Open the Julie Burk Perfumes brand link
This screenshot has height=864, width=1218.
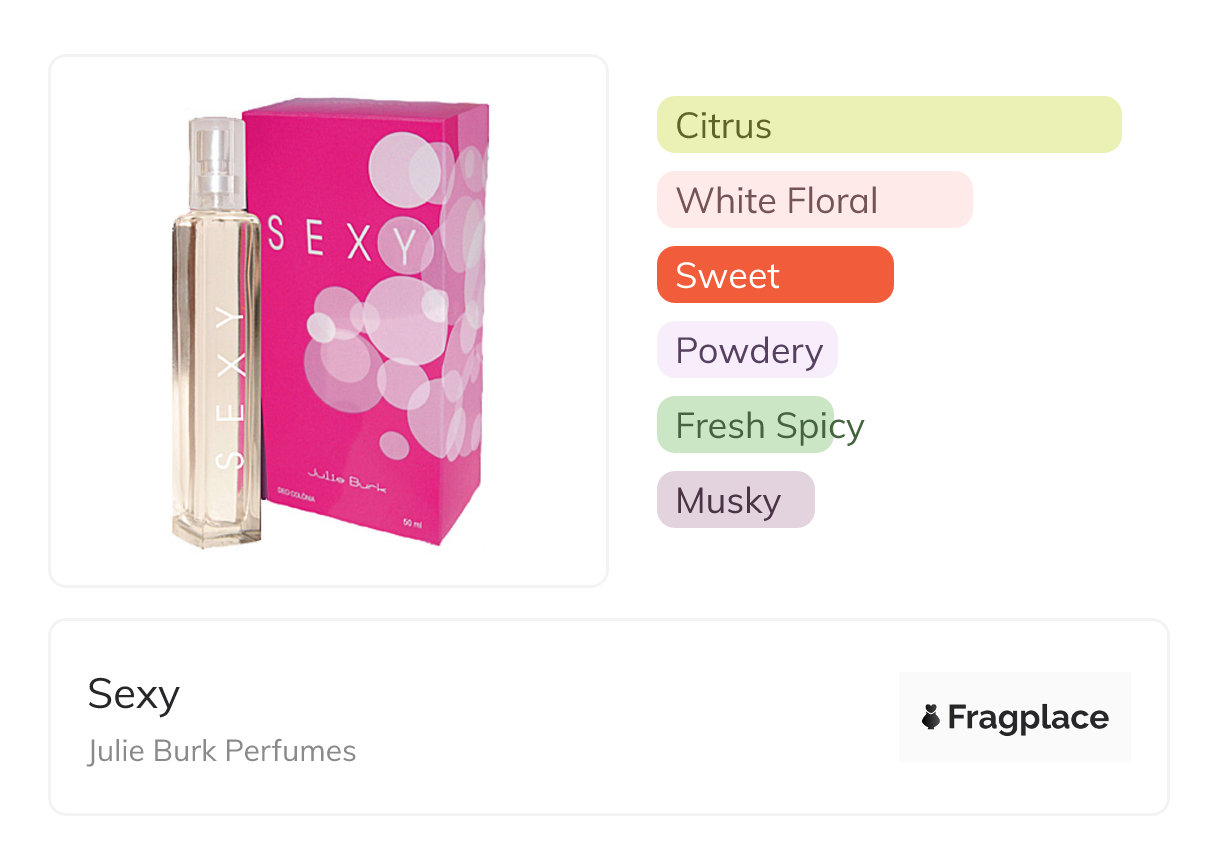(x=221, y=751)
